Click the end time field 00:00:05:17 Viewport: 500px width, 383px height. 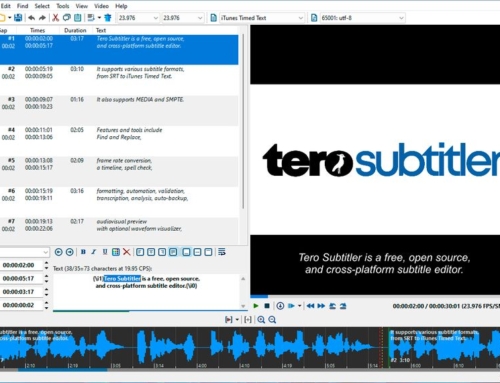click(21, 279)
